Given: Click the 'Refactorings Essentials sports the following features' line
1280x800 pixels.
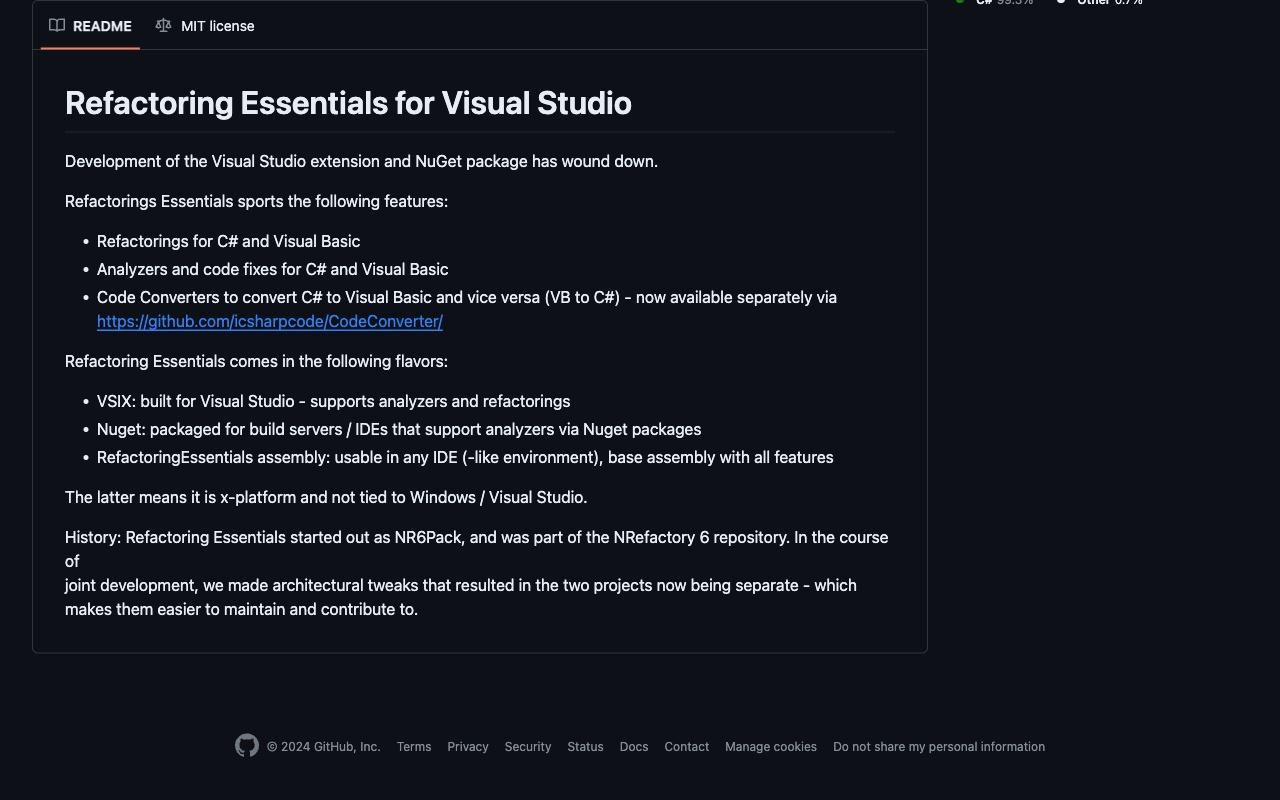Looking at the screenshot, I should point(256,201).
